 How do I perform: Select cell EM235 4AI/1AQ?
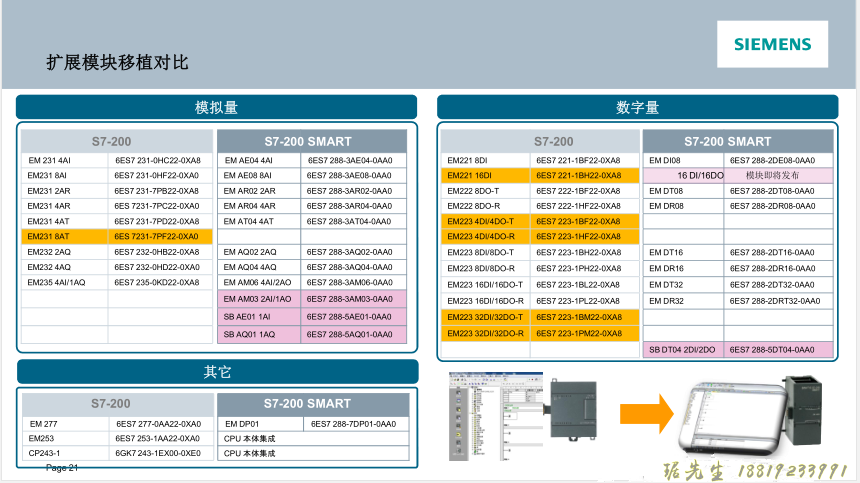point(64,282)
